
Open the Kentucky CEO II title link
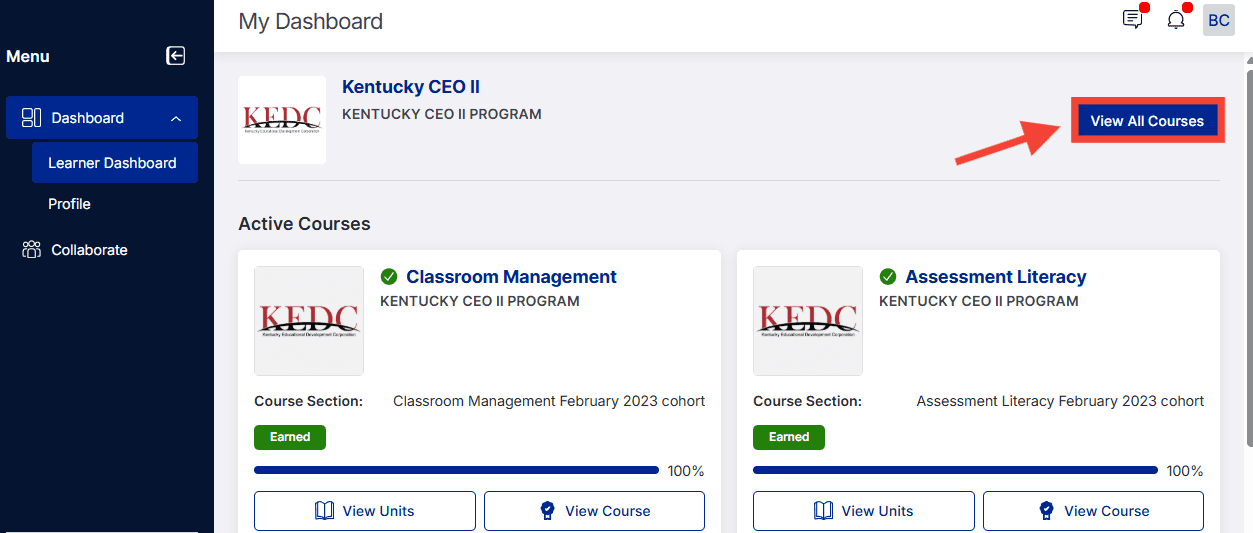tap(411, 87)
